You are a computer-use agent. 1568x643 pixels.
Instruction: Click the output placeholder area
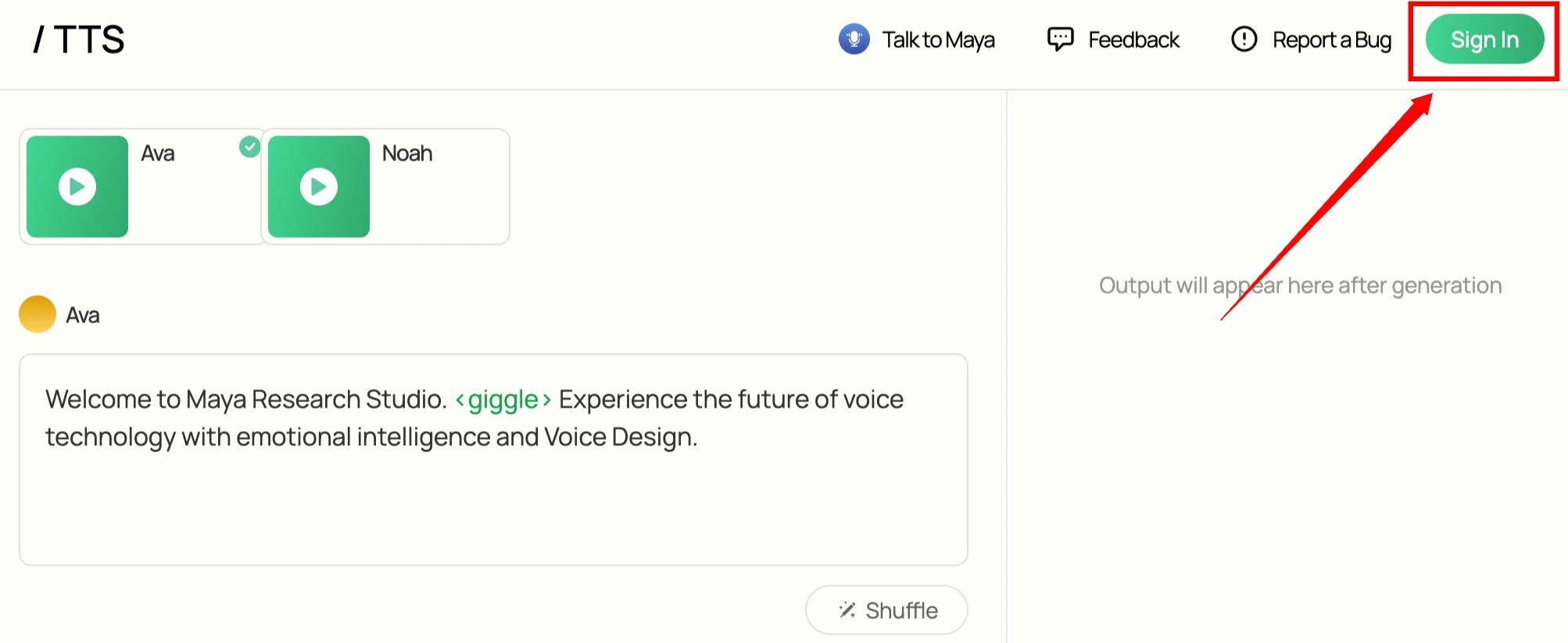[1300, 286]
